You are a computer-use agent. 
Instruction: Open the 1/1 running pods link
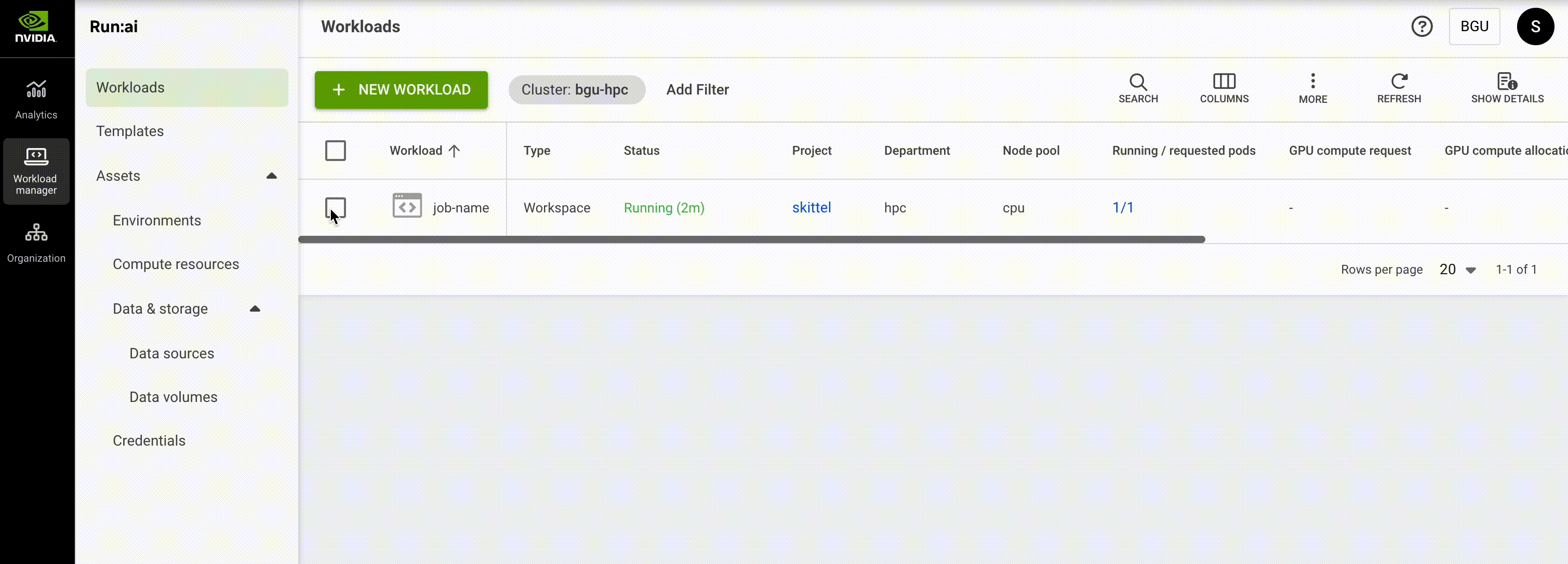pyautogui.click(x=1122, y=207)
